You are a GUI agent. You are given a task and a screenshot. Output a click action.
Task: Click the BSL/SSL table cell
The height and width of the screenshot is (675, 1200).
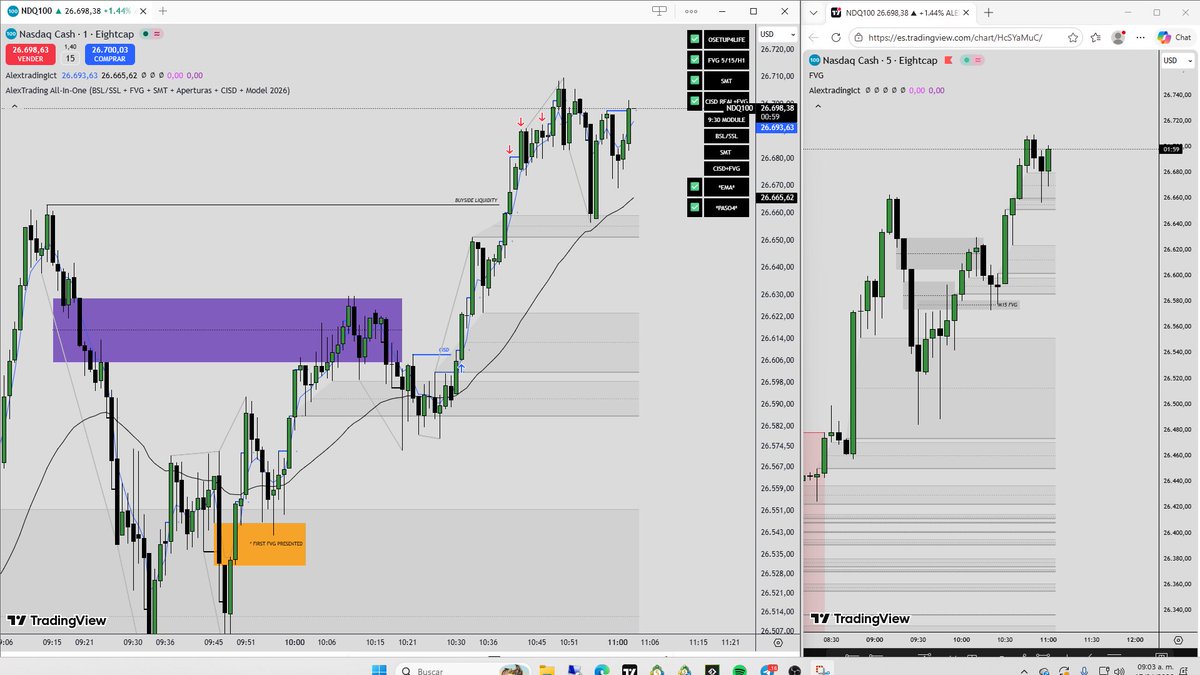[727, 135]
